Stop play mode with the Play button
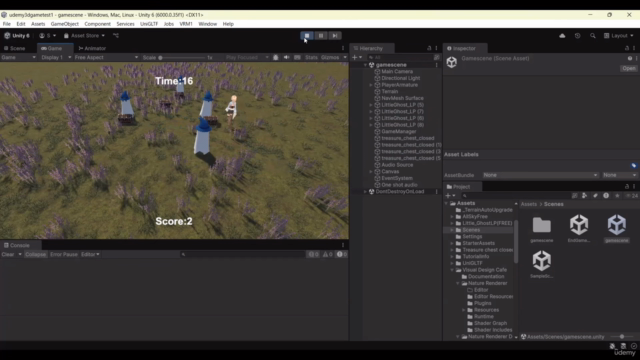This screenshot has height=360, width=640. (x=307, y=36)
